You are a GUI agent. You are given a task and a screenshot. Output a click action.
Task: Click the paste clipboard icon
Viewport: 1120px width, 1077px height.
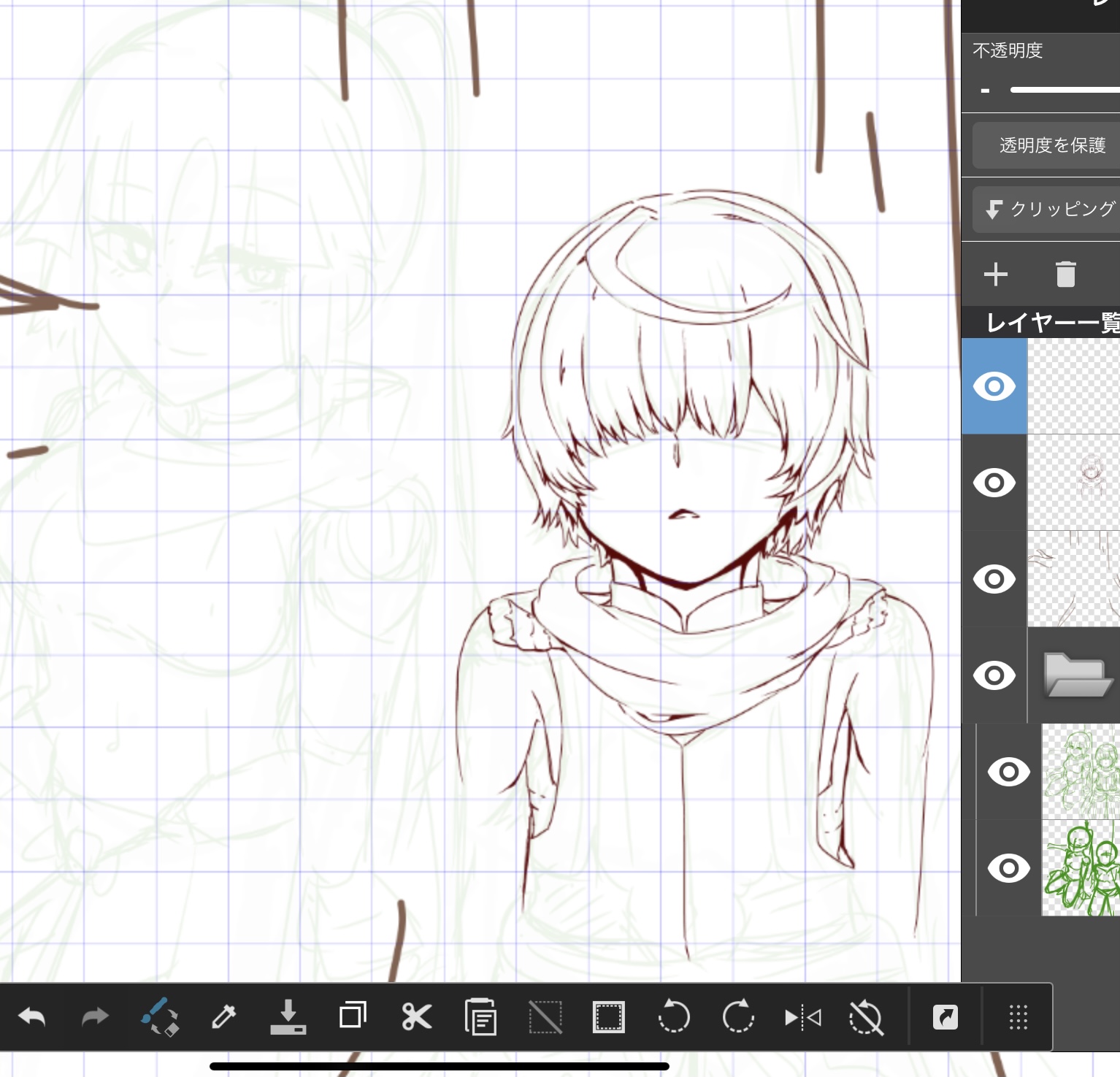coord(480,1017)
